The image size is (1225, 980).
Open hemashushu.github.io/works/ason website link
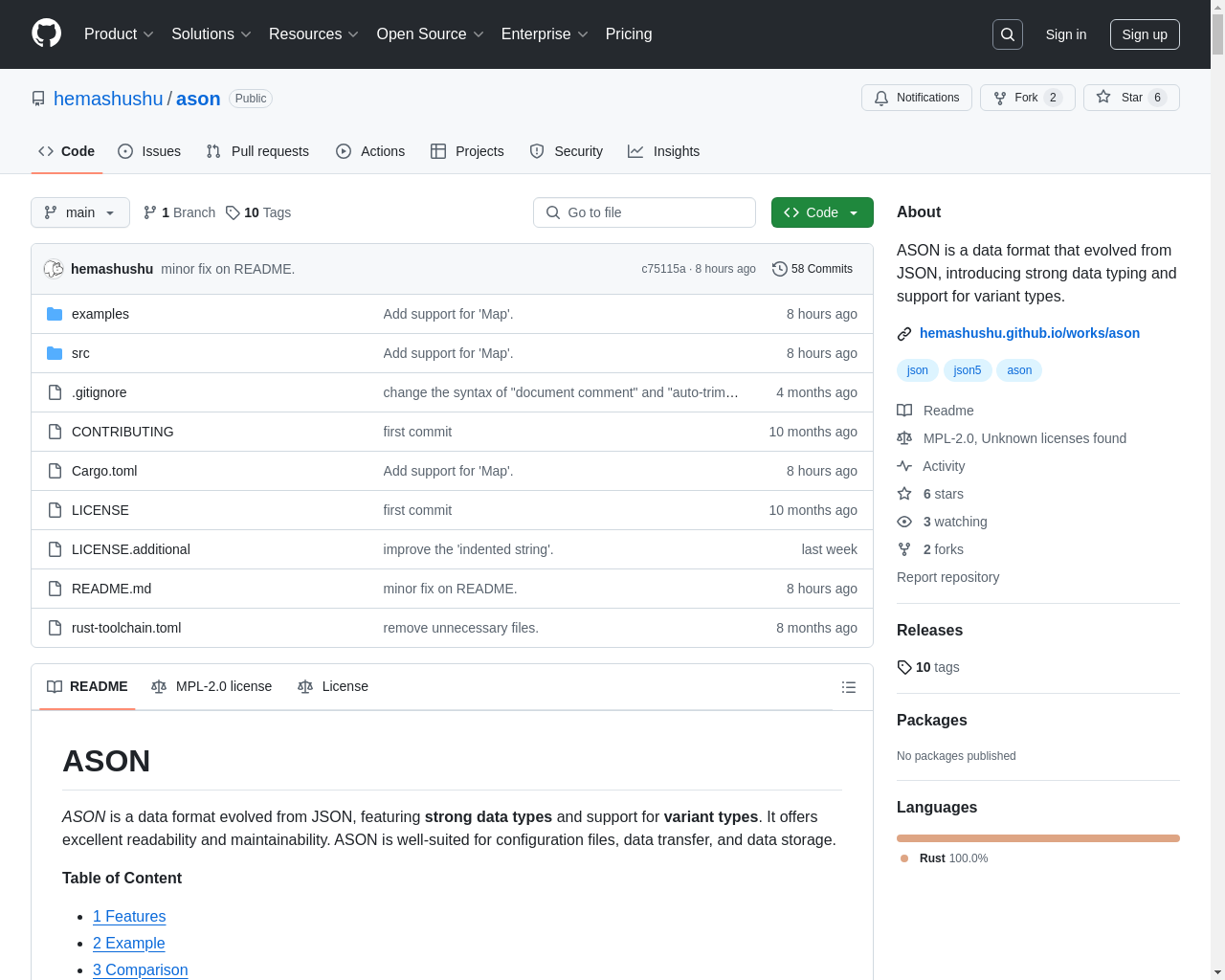(x=1030, y=333)
